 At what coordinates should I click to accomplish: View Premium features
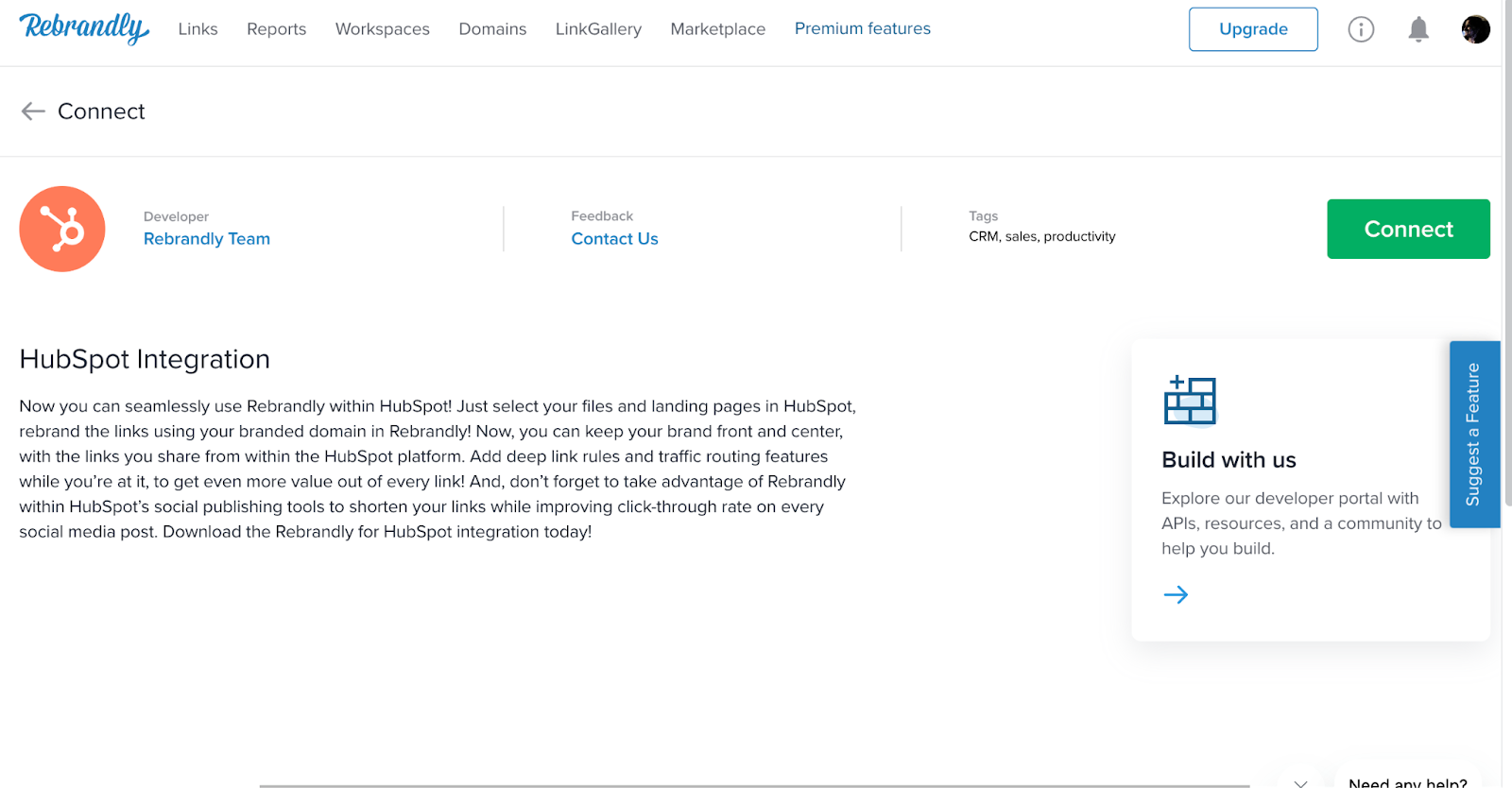click(862, 28)
